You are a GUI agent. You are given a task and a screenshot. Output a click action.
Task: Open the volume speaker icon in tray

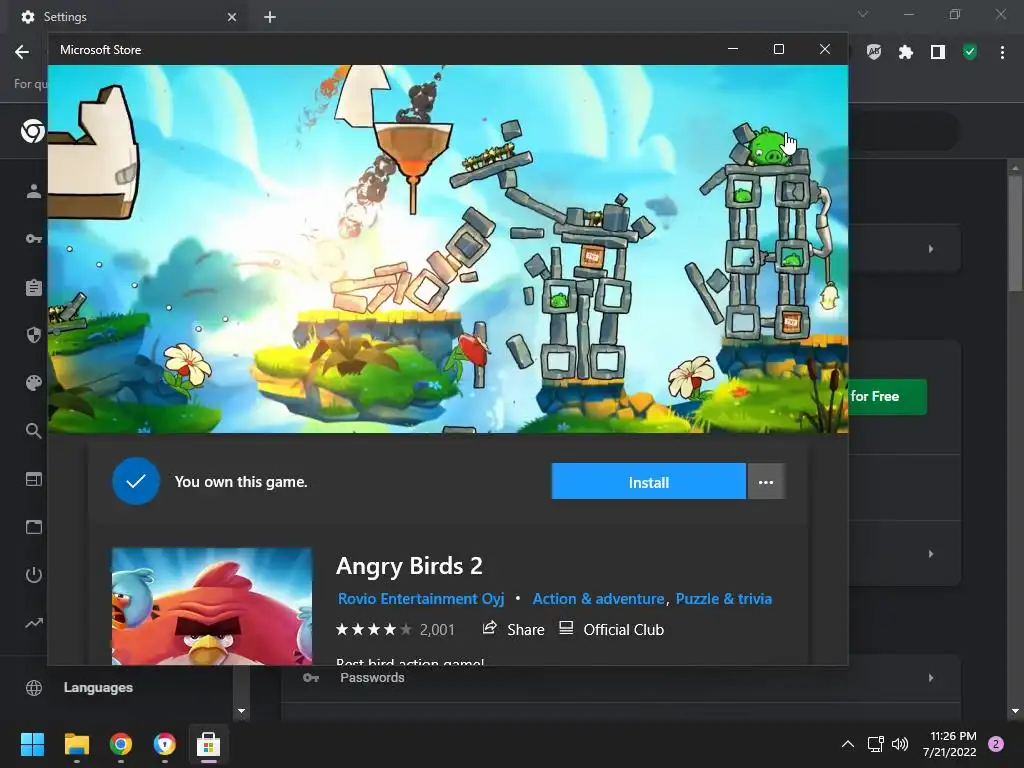pos(900,744)
